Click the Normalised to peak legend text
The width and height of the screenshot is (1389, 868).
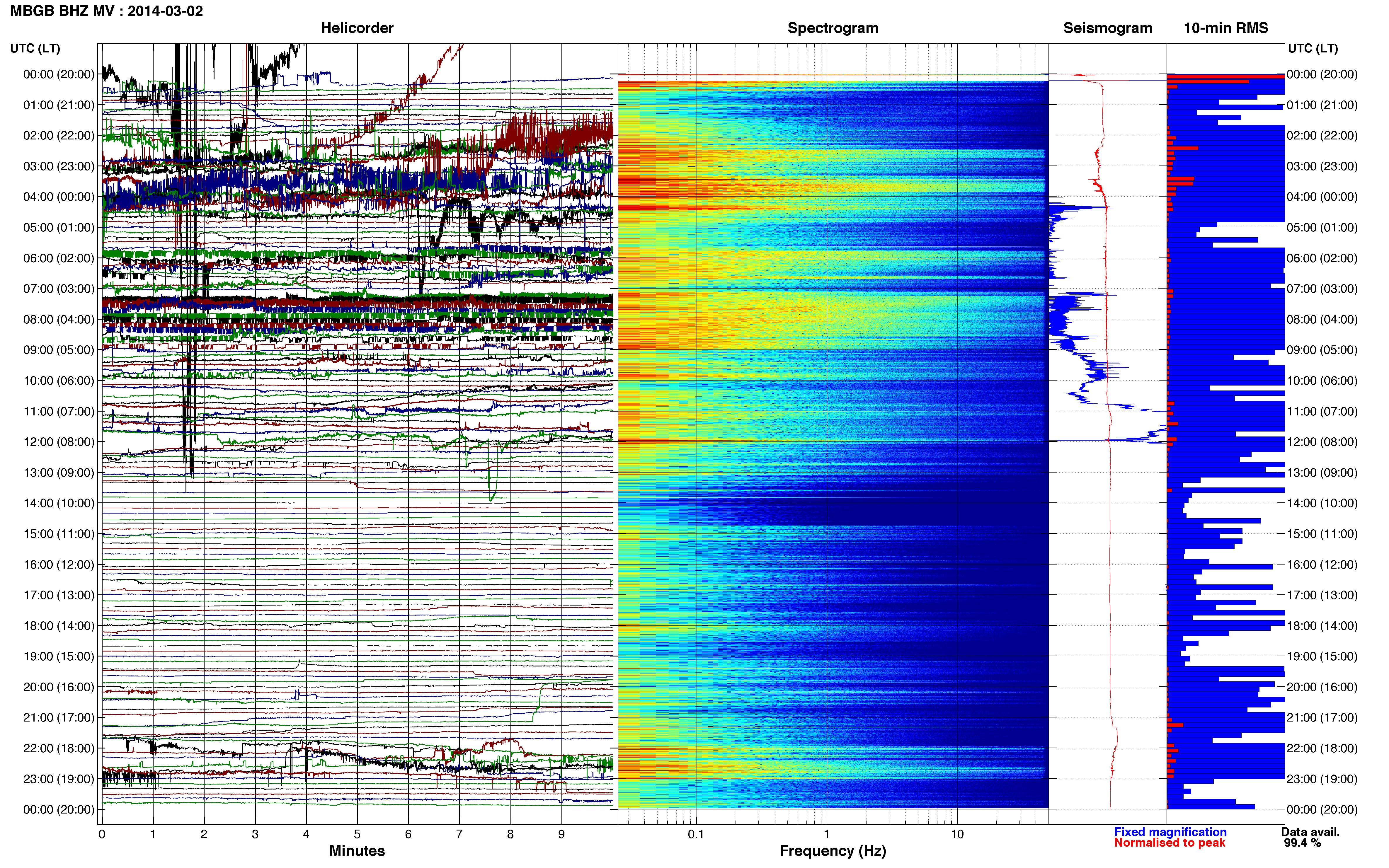click(1169, 843)
